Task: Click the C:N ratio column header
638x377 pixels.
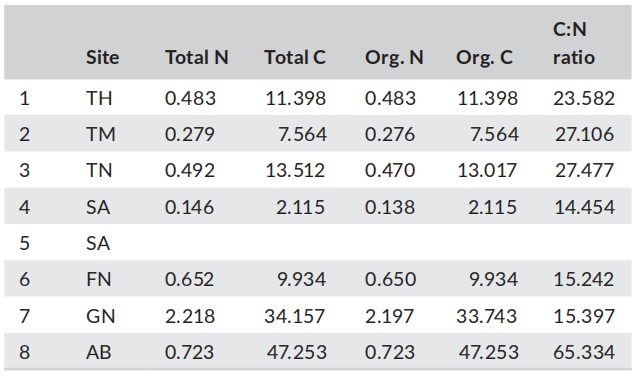Action: [x=574, y=44]
